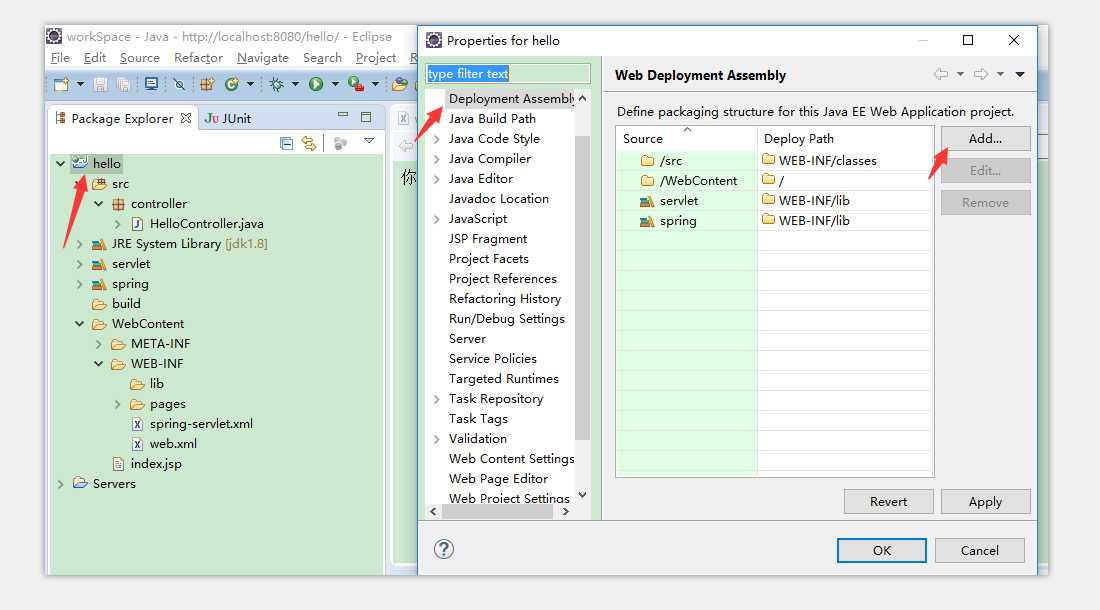Open the dialog page menu triangle
This screenshot has width=1100, height=610.
click(x=1020, y=74)
